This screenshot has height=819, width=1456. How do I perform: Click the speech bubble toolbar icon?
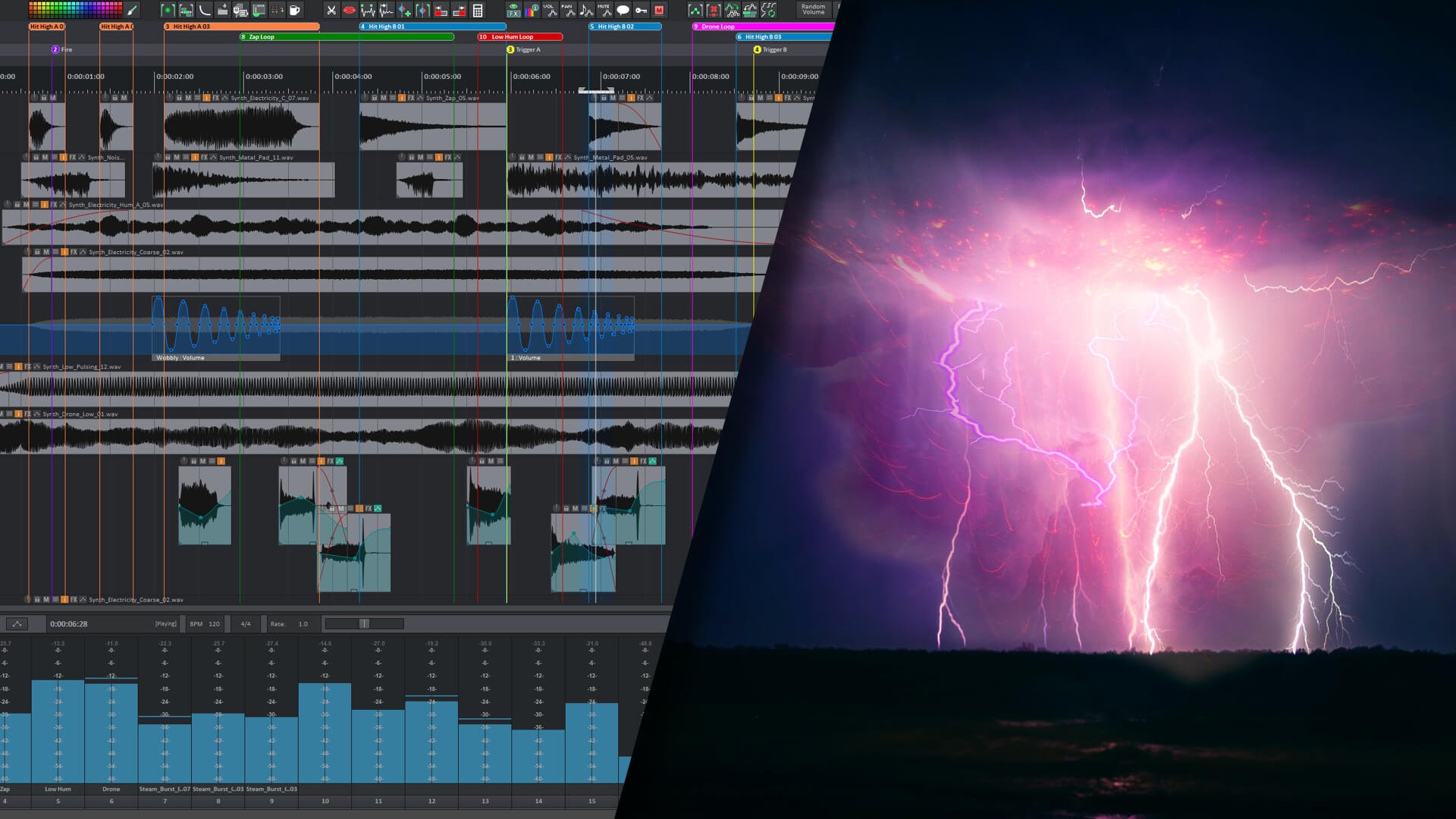(623, 10)
